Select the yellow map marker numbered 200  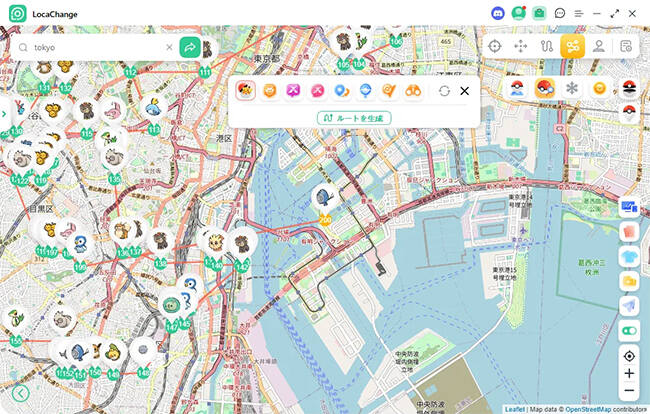click(325, 220)
